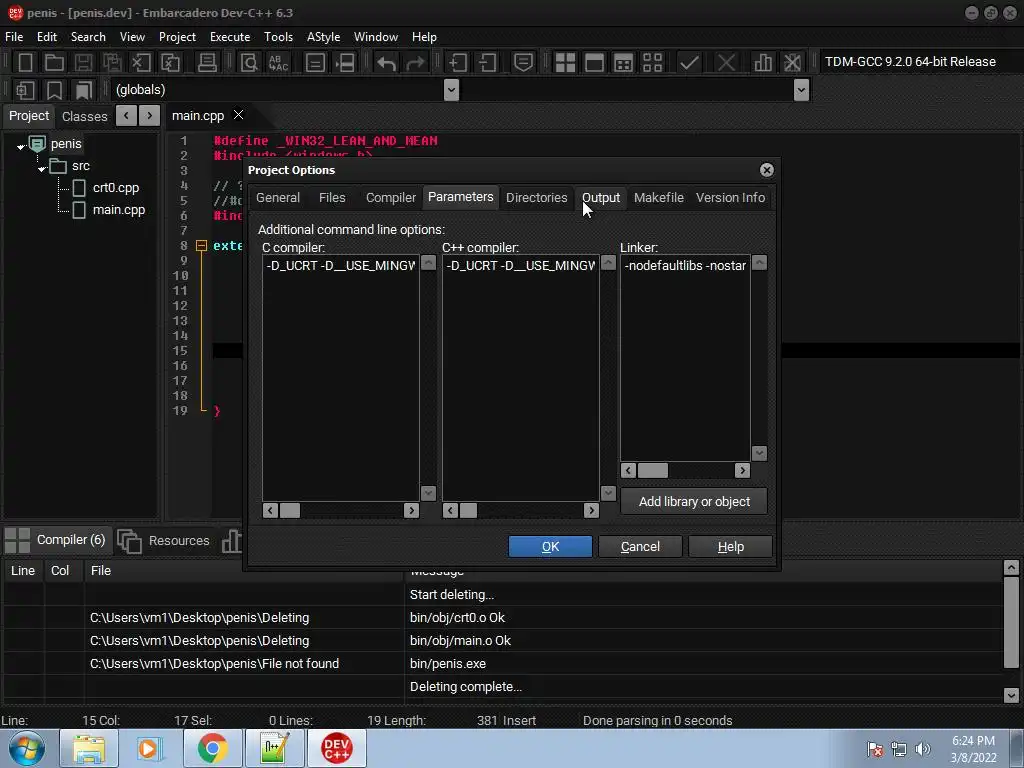Screen dimensions: 1024x768
Task: Click the Close All files icon
Action: [170, 63]
